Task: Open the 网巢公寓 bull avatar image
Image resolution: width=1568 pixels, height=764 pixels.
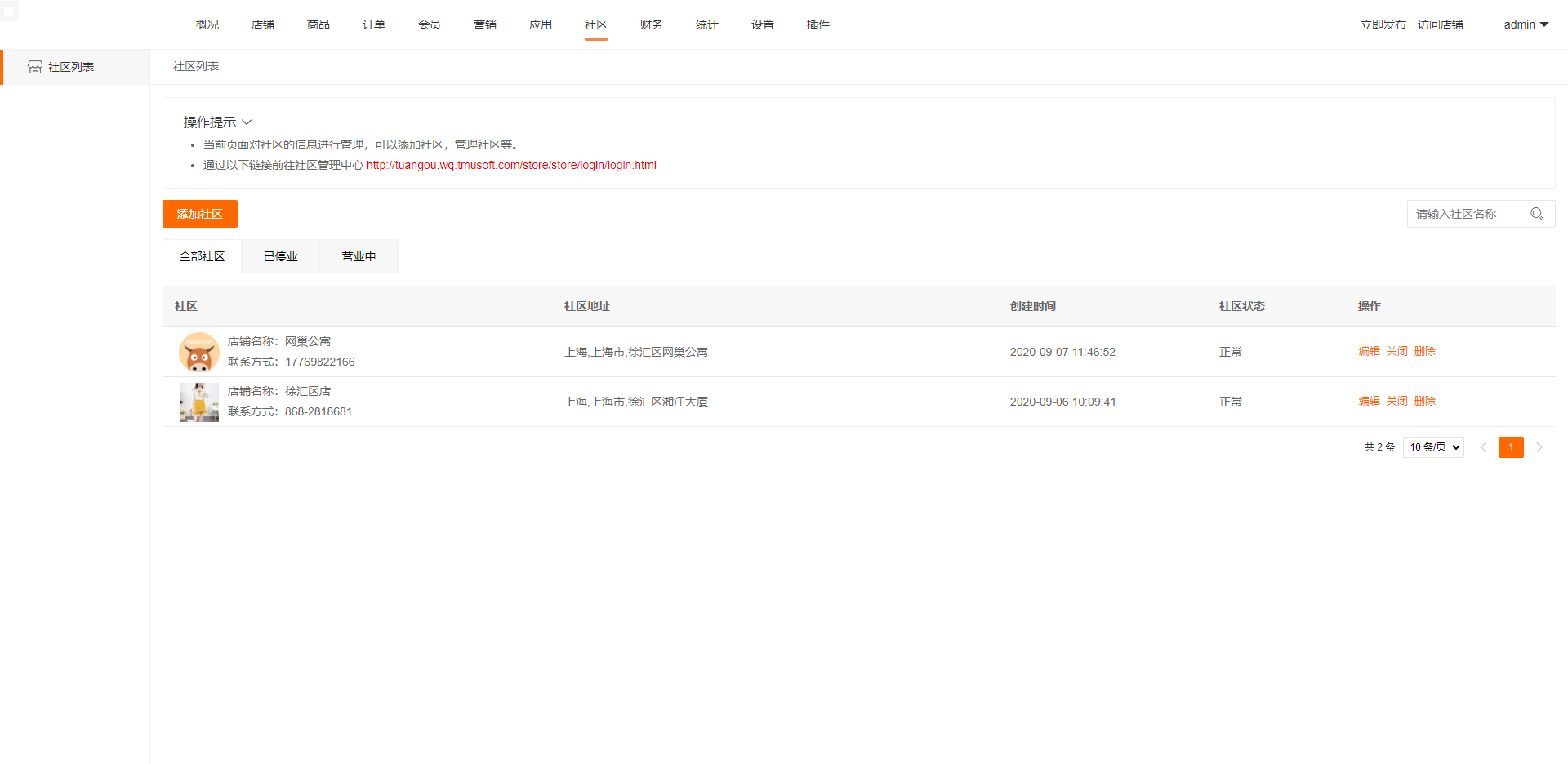Action: point(198,352)
